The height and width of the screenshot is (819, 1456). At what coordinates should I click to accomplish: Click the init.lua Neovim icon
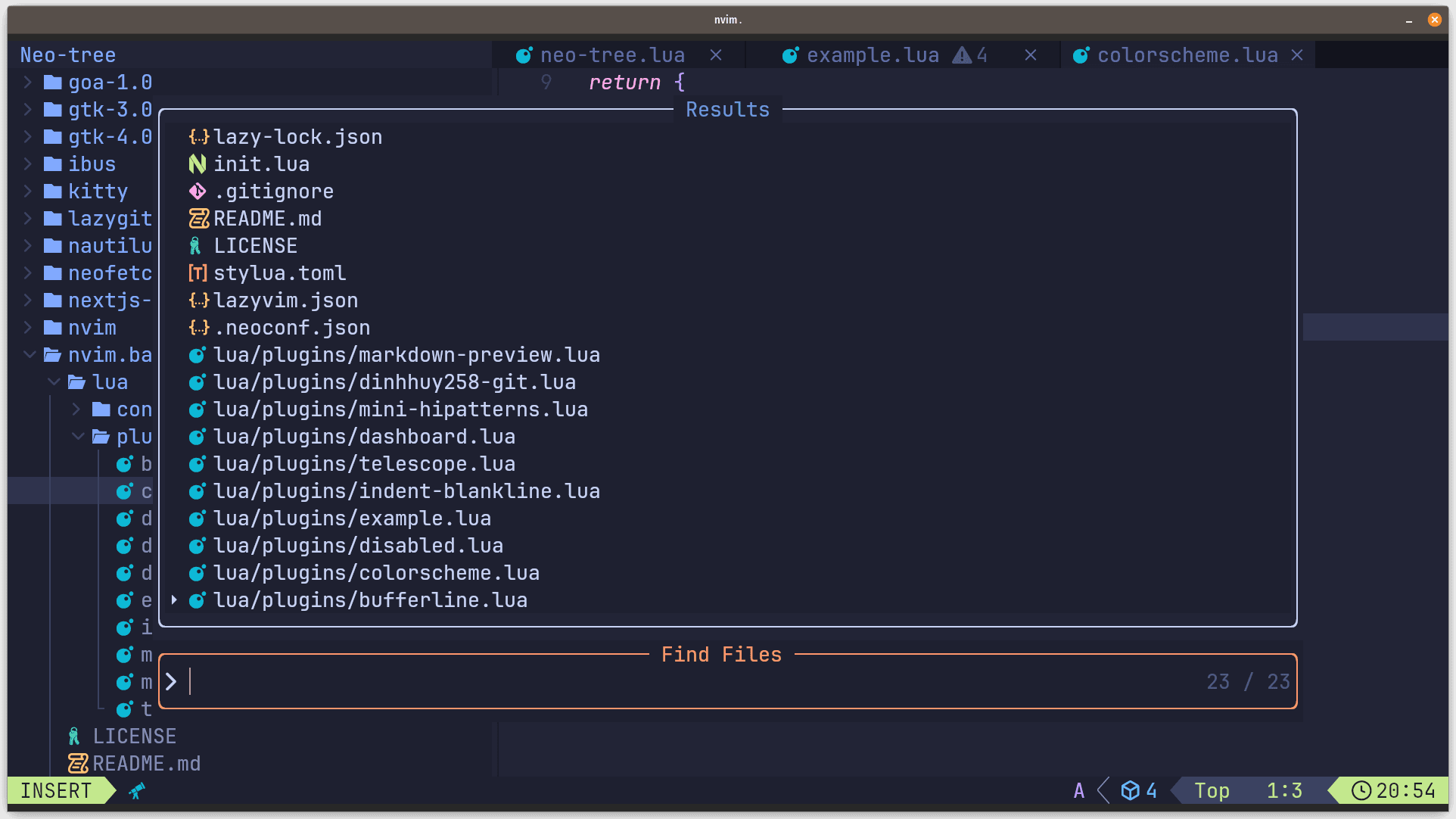pos(198,164)
